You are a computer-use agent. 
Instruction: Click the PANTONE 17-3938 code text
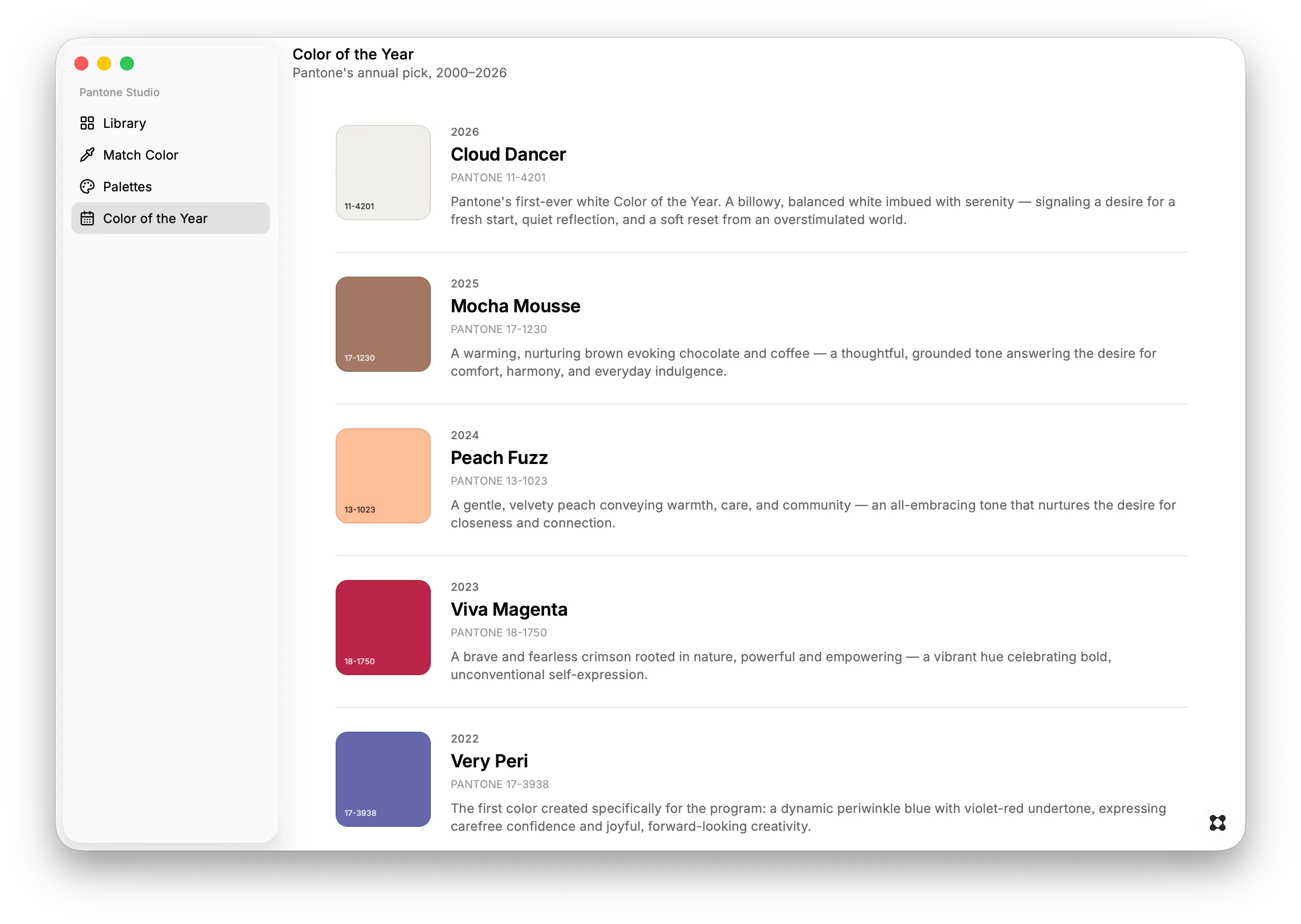(500, 785)
